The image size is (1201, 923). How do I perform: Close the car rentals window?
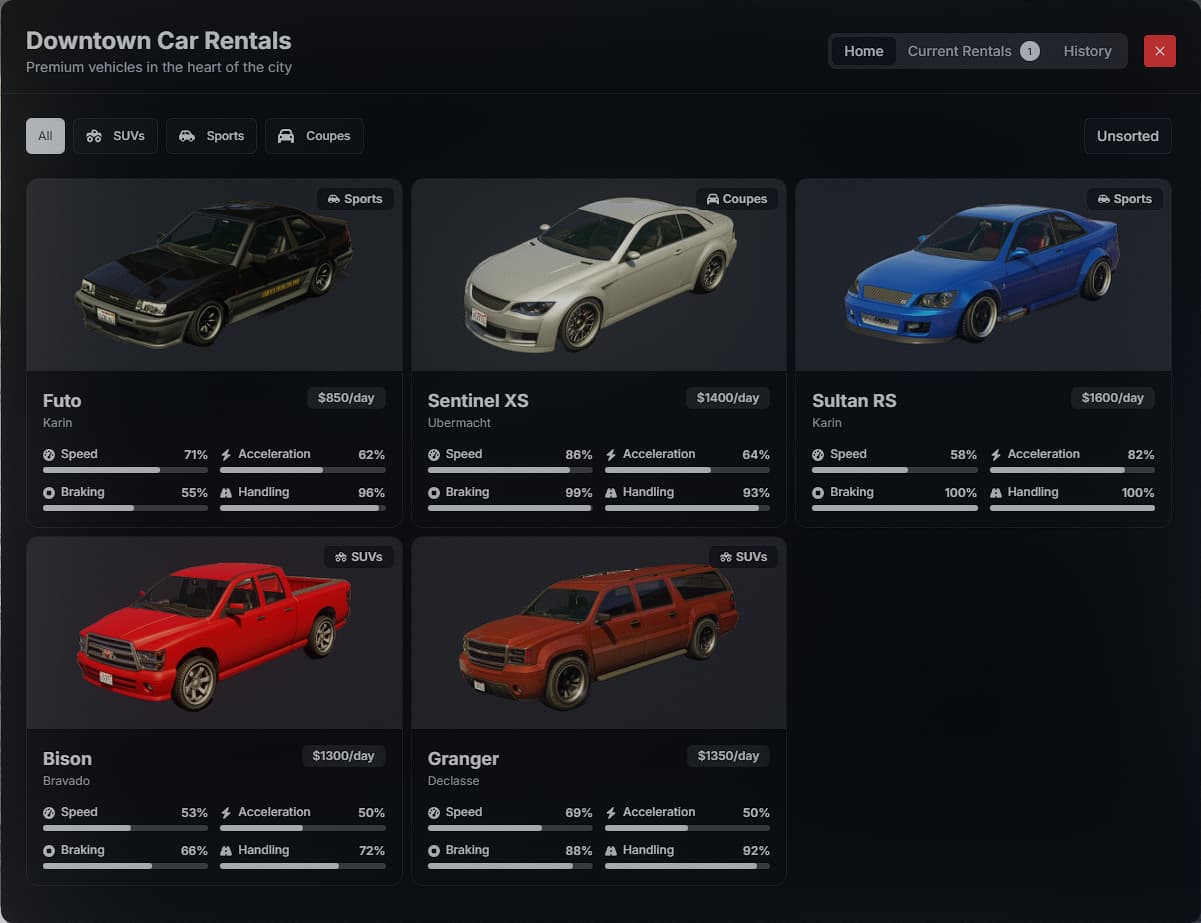1160,51
